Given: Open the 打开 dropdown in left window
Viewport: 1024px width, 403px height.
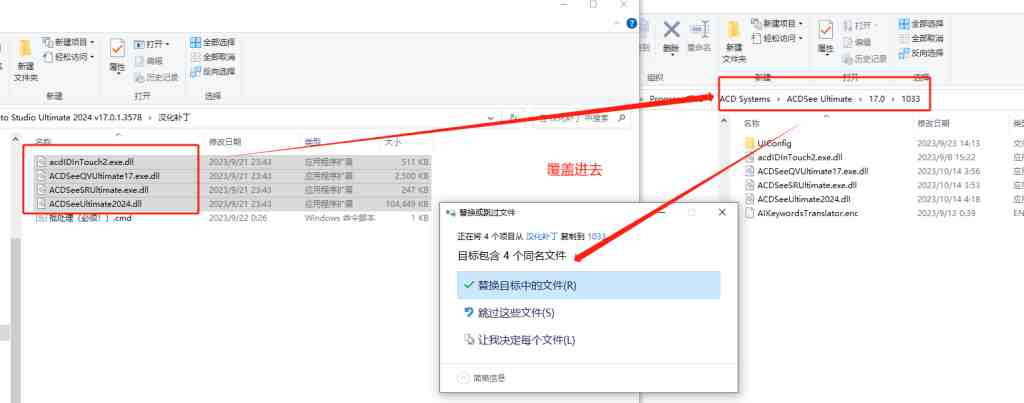Looking at the screenshot, I should click(152, 44).
